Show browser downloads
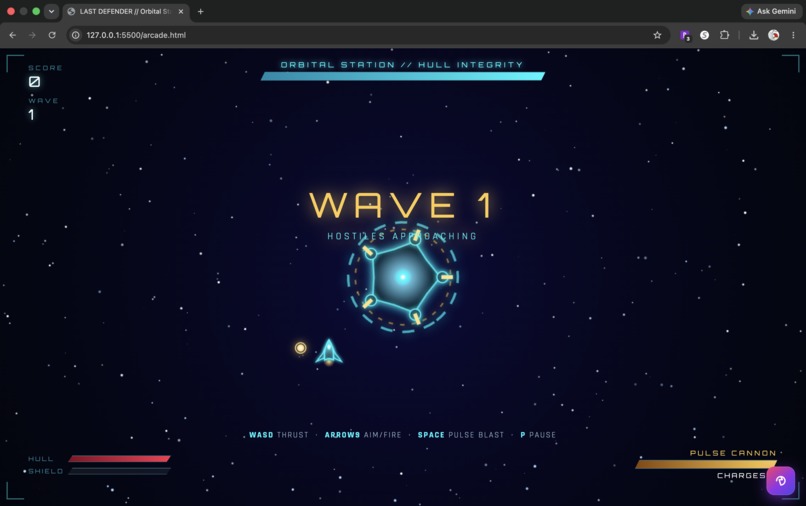 pyautogui.click(x=754, y=35)
